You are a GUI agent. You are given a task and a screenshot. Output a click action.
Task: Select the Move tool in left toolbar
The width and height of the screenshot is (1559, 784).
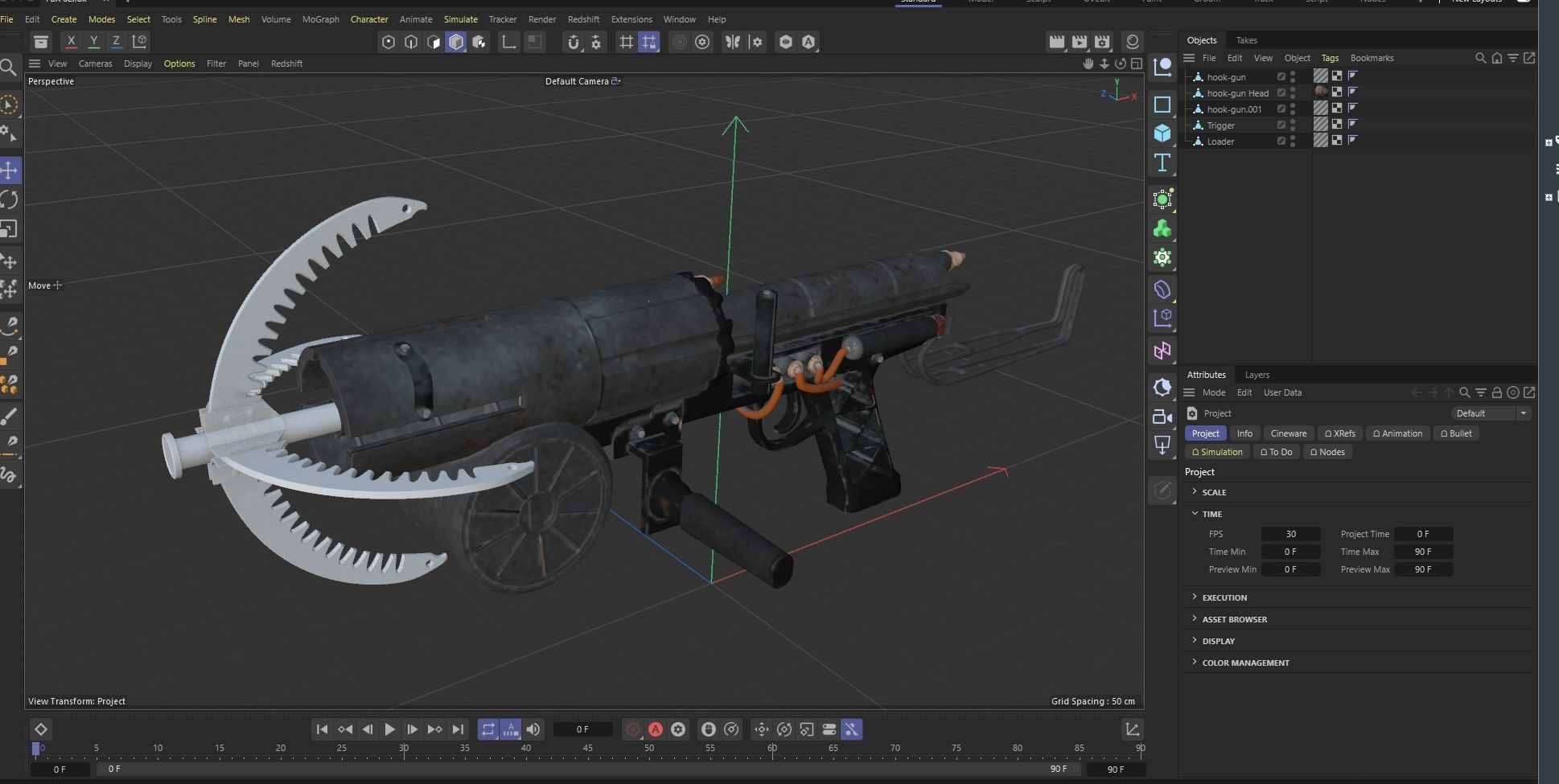10,170
